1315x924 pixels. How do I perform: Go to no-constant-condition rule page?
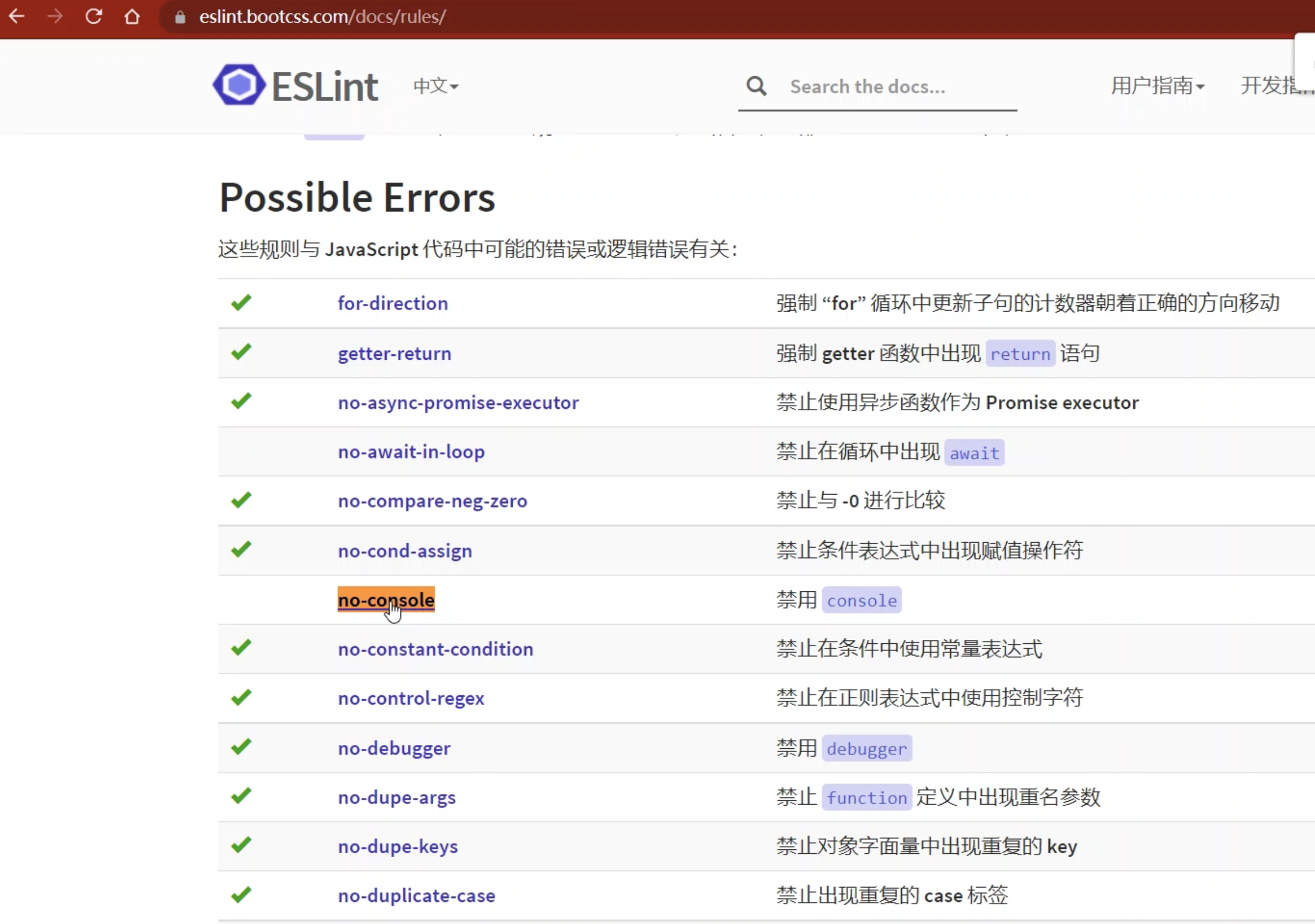pyautogui.click(x=435, y=649)
